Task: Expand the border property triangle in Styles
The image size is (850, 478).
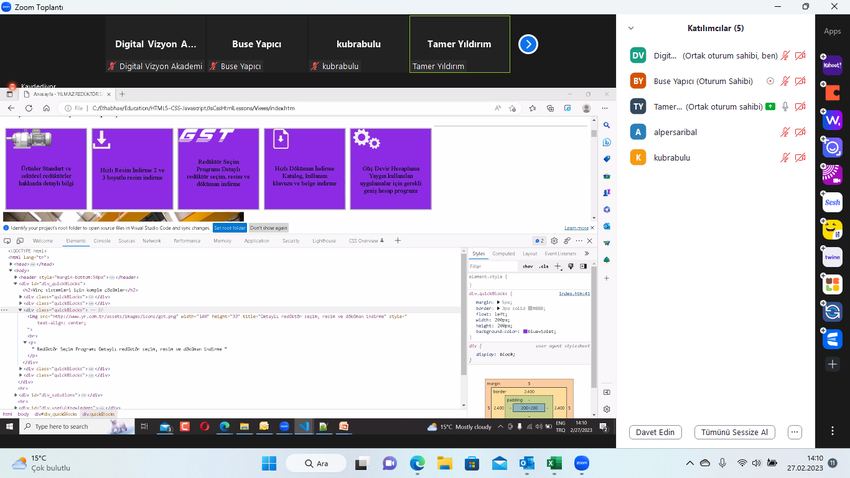Action: [498, 308]
